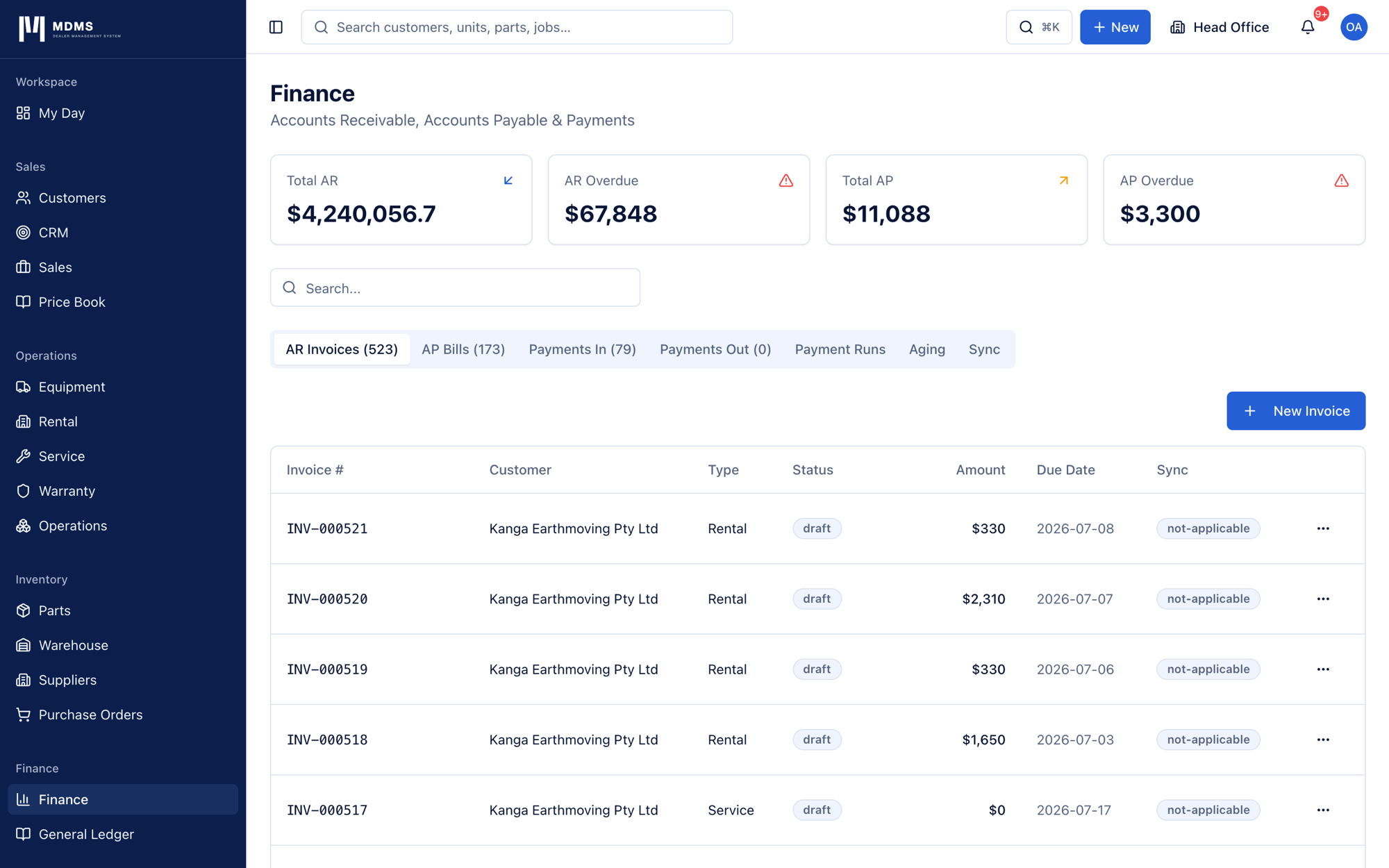
Task: Click the My Day grid icon
Action: 24,112
